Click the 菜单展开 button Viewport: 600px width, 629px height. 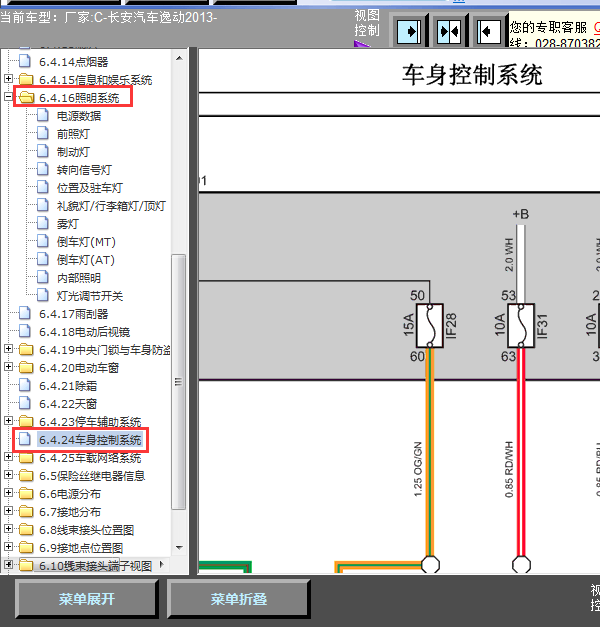[x=87, y=599]
